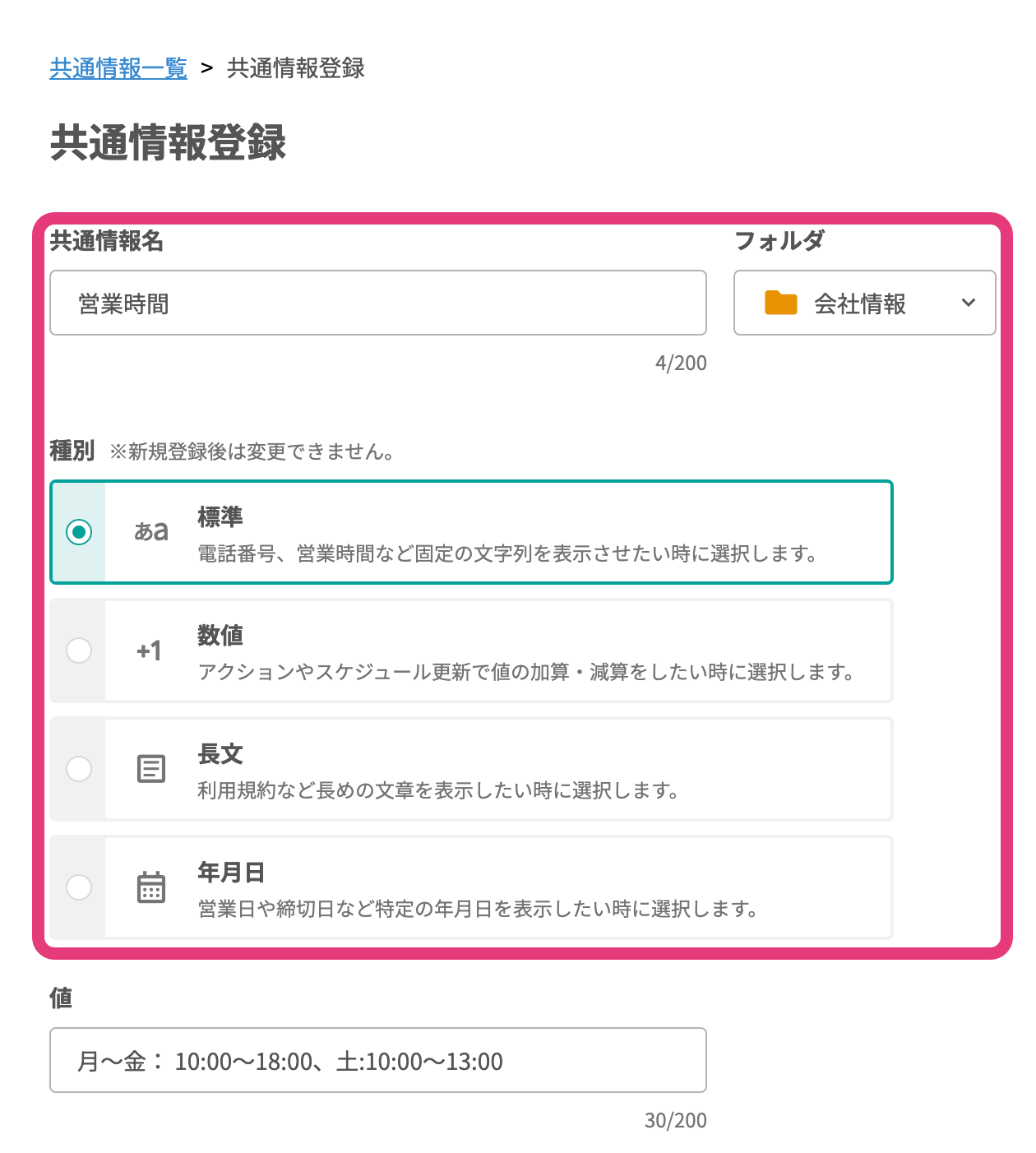
Task: Click the 共通情報登録 page heading
Action: tap(169, 142)
